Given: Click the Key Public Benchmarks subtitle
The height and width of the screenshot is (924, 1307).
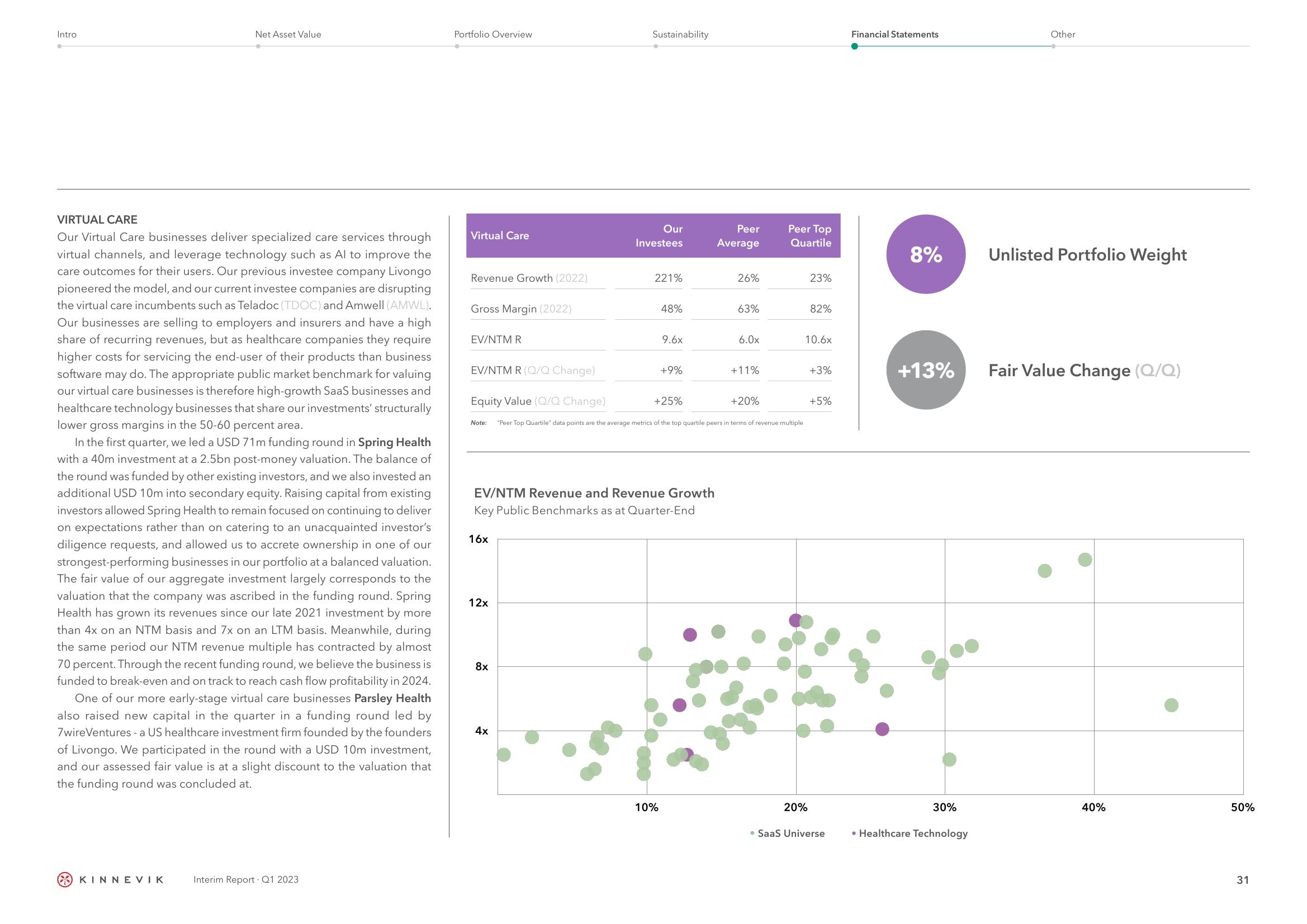Looking at the screenshot, I should click(585, 511).
